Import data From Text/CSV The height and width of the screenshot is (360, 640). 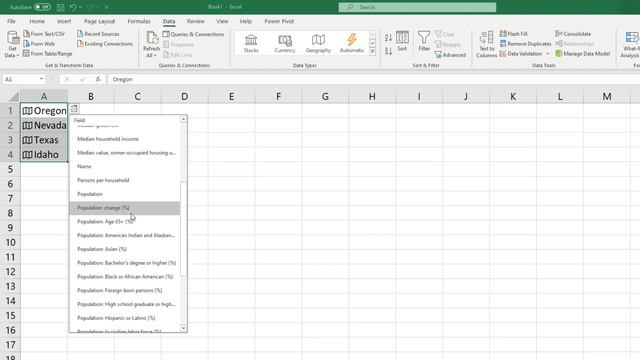tap(44, 34)
